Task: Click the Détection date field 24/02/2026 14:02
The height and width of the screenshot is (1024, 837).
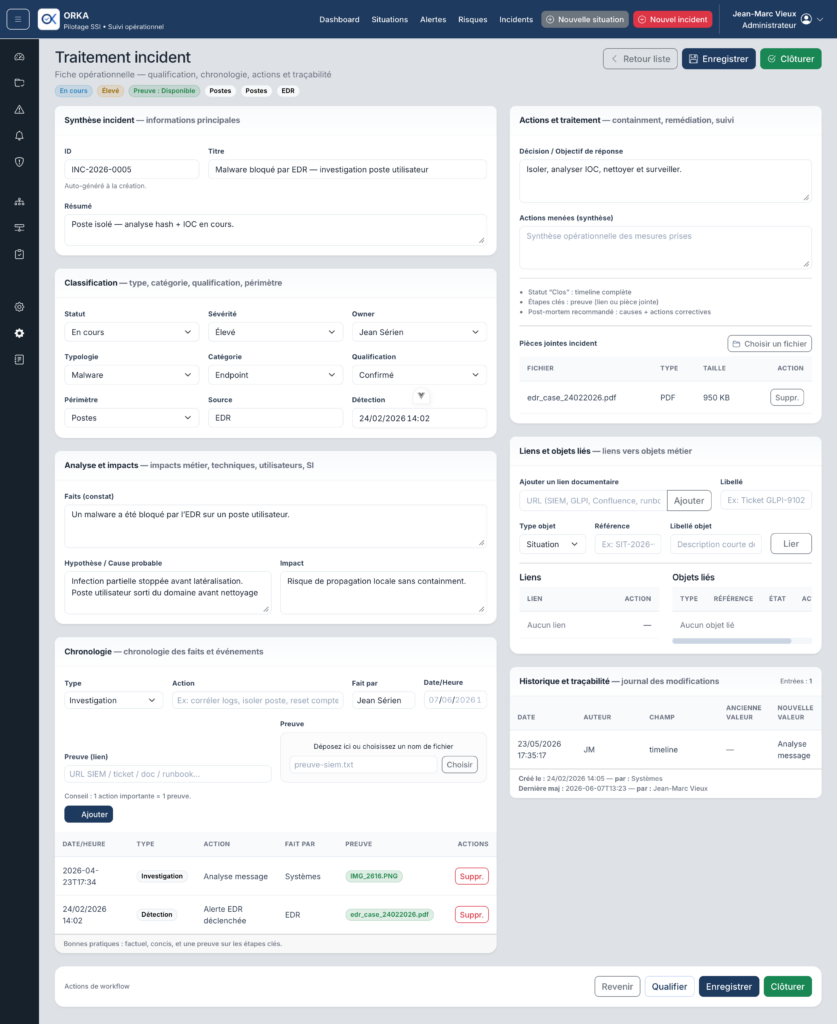Action: [419, 418]
